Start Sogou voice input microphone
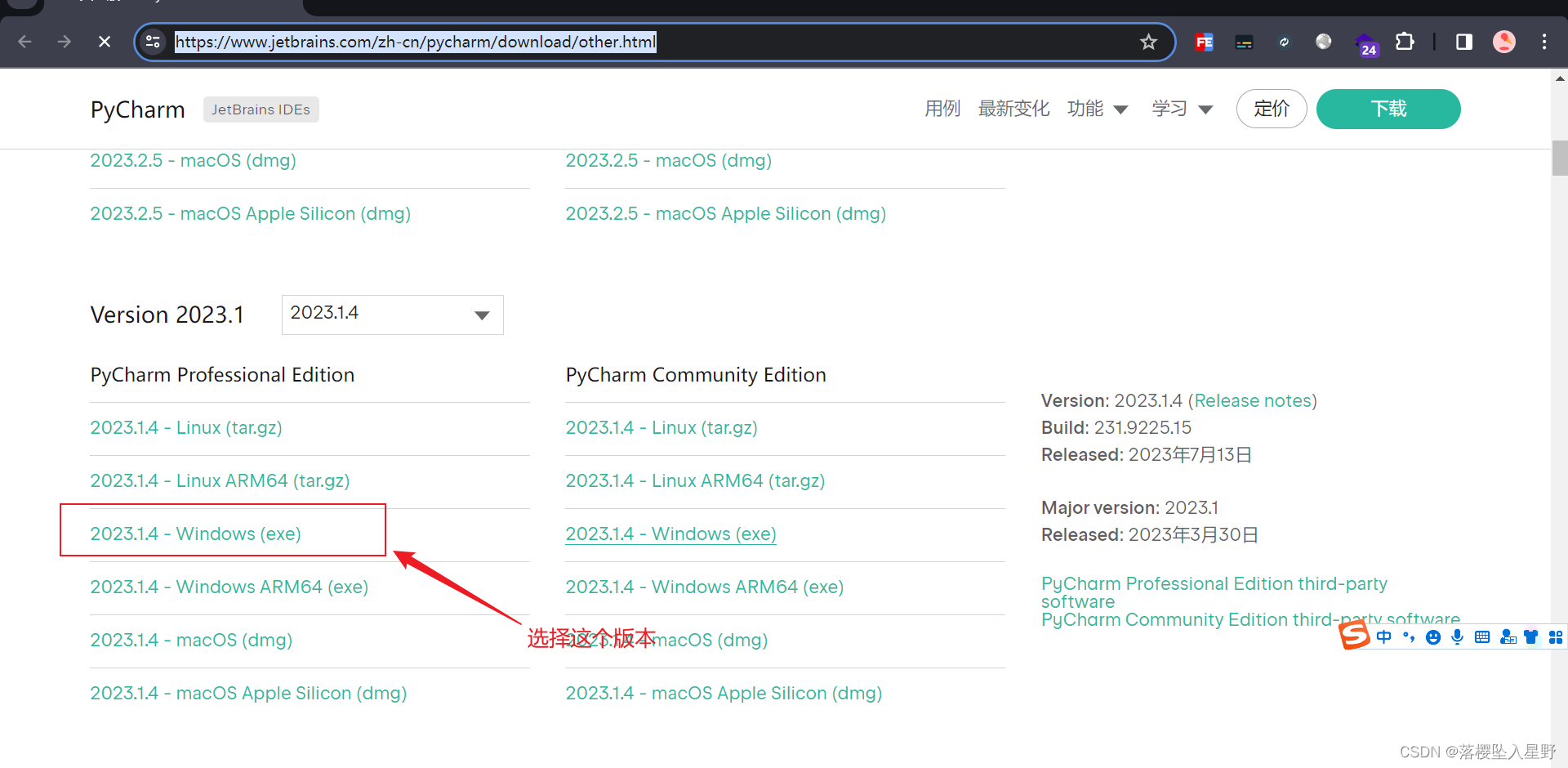The image size is (1568, 768). coord(1458,637)
